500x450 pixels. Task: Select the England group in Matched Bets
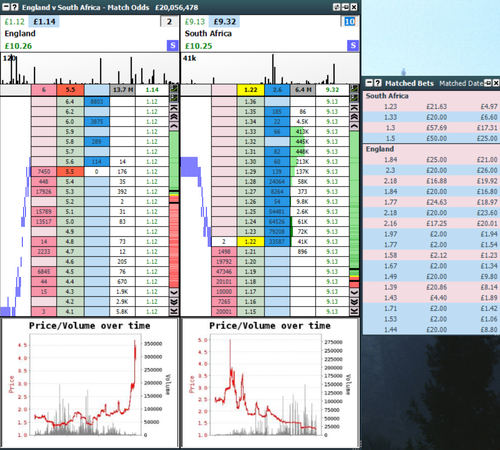click(x=380, y=149)
